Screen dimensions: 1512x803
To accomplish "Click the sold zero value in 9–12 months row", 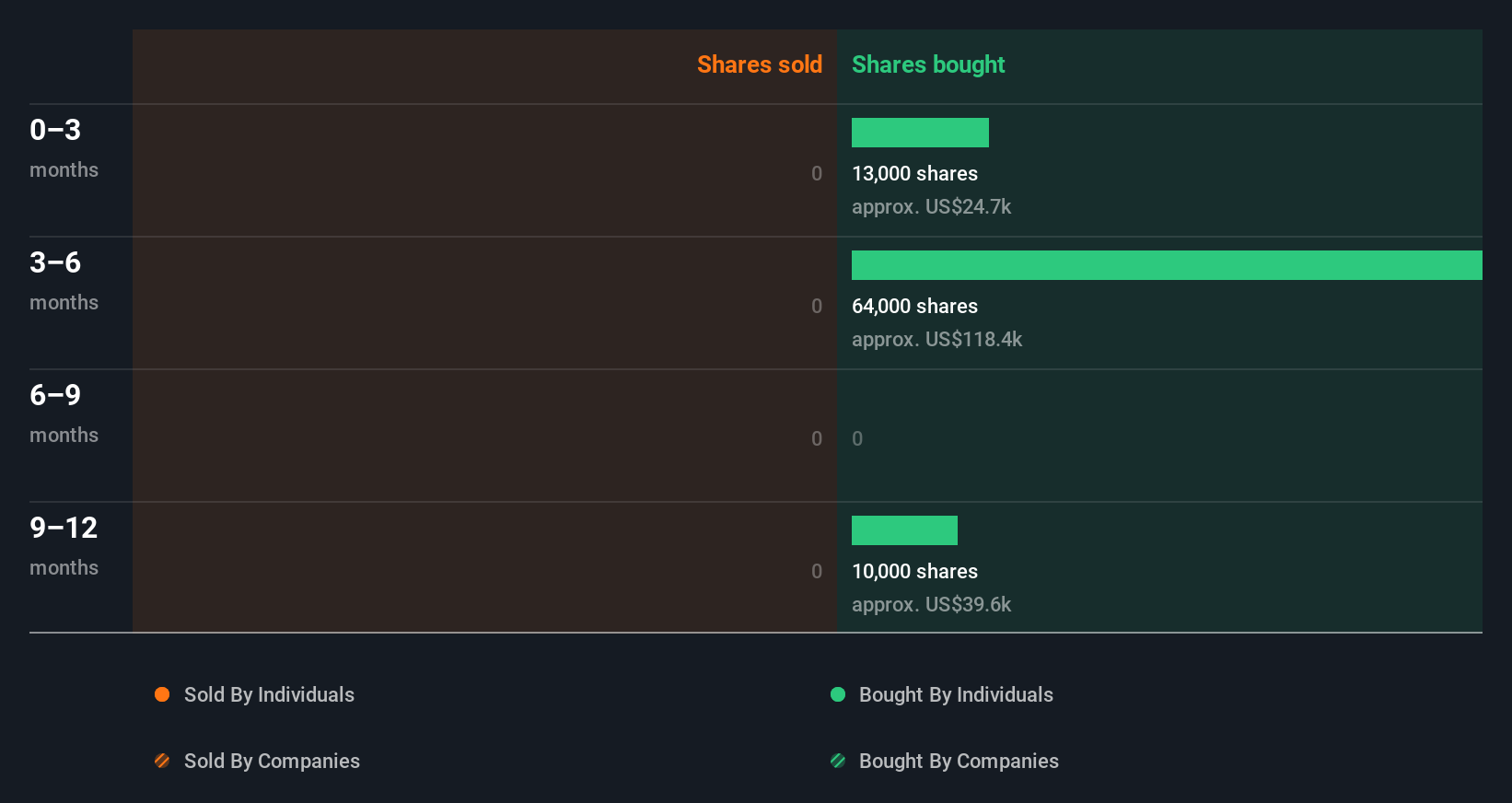I will [x=817, y=571].
